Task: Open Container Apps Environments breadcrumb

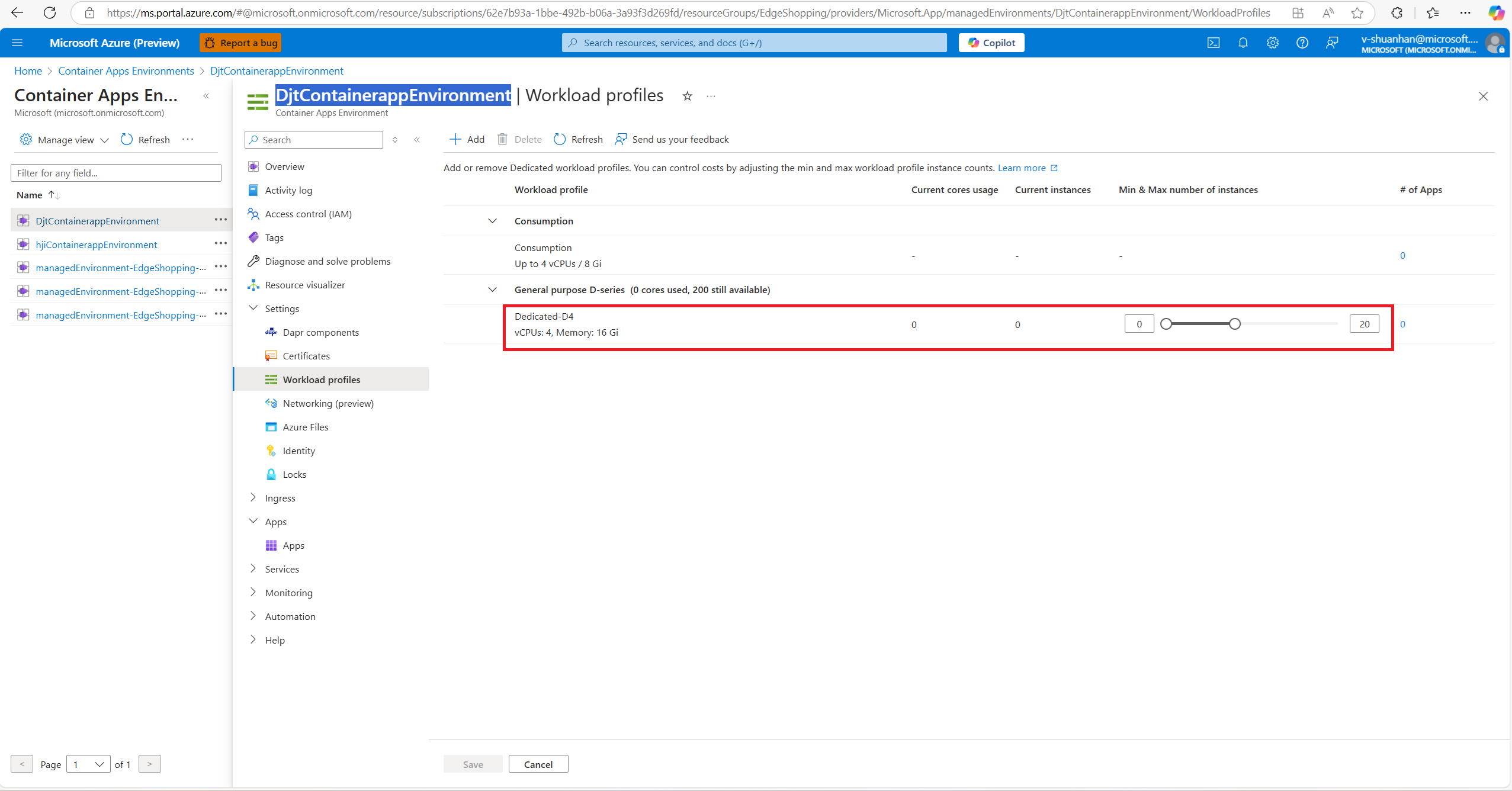Action: [x=126, y=71]
